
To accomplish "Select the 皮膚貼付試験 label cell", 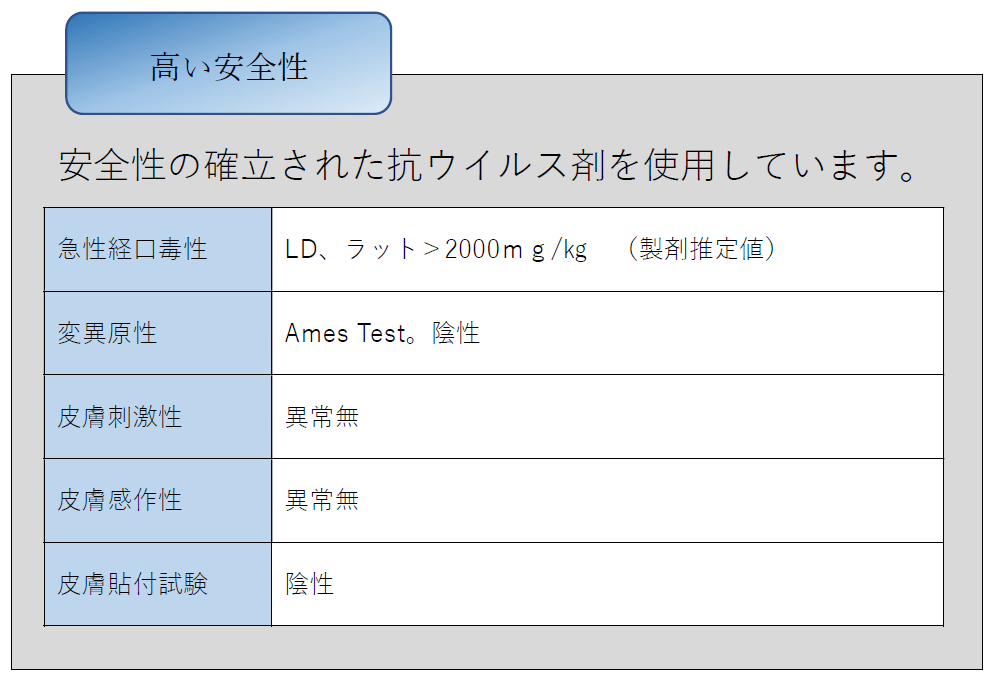I will pos(132,584).
